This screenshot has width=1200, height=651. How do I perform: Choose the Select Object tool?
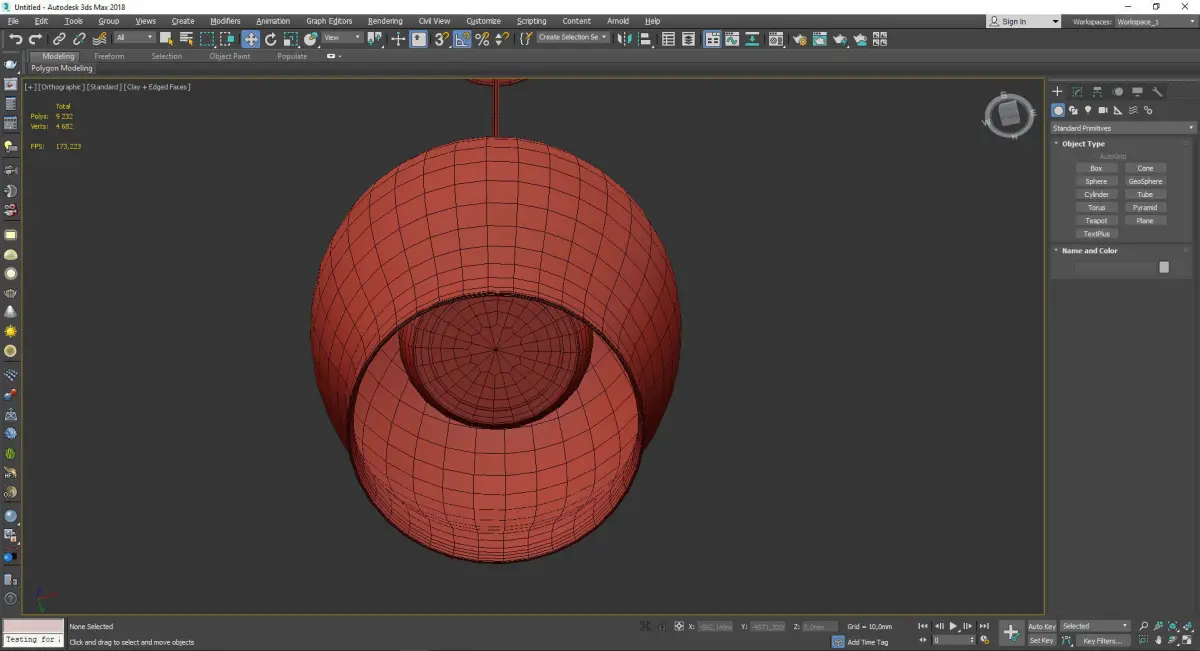click(166, 39)
